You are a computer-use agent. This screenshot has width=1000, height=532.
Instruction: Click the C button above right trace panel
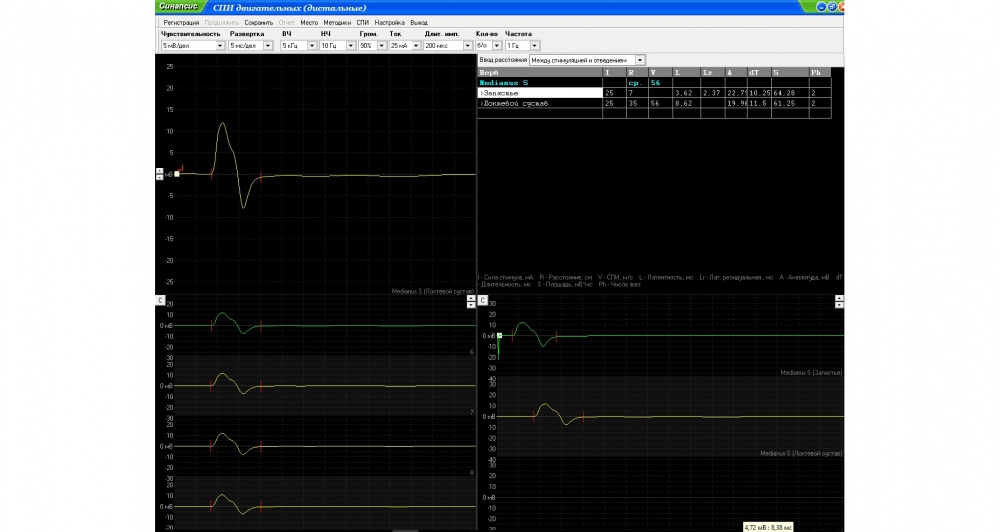[483, 300]
